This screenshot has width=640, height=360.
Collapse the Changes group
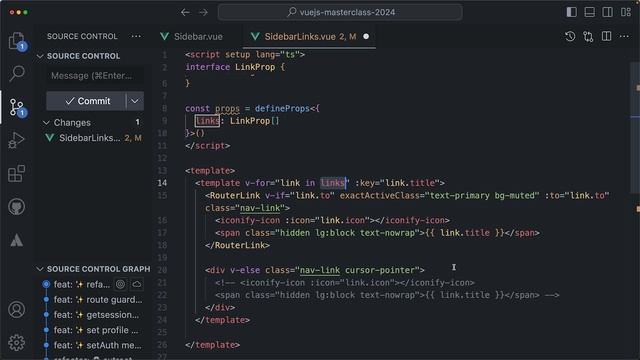pyautogui.click(x=46, y=122)
